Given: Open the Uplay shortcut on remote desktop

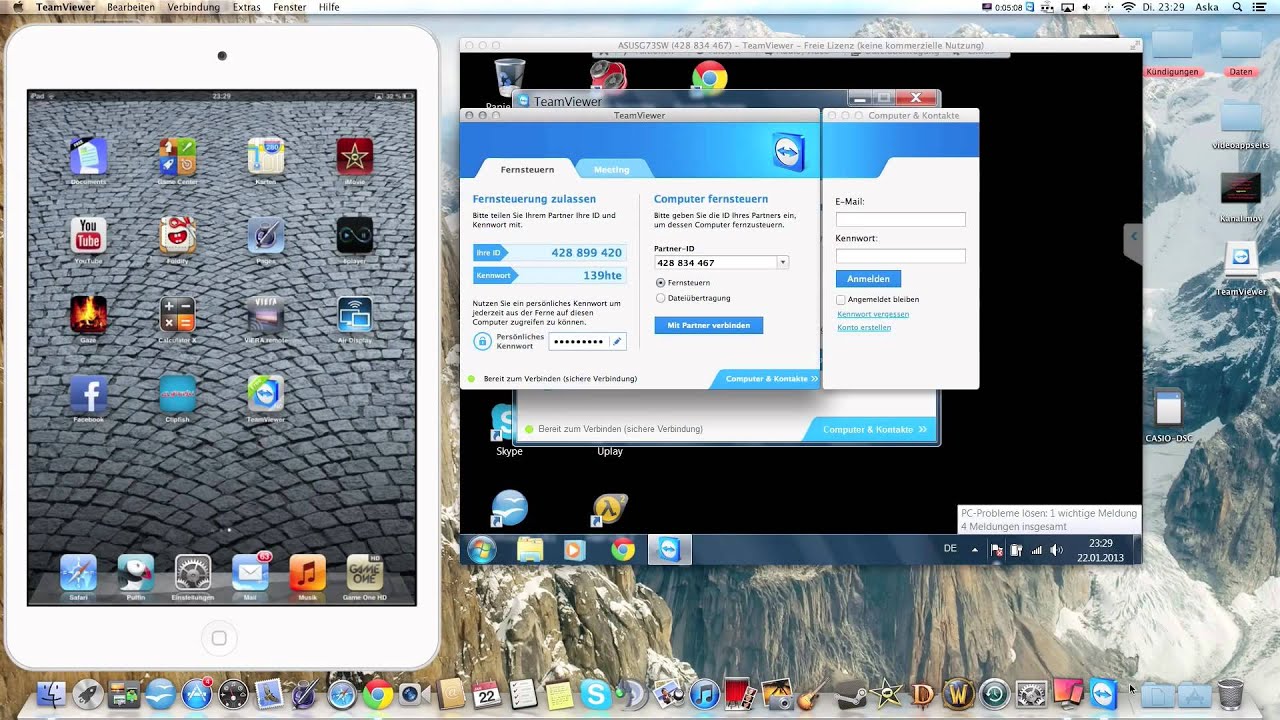Looking at the screenshot, I should (610, 451).
